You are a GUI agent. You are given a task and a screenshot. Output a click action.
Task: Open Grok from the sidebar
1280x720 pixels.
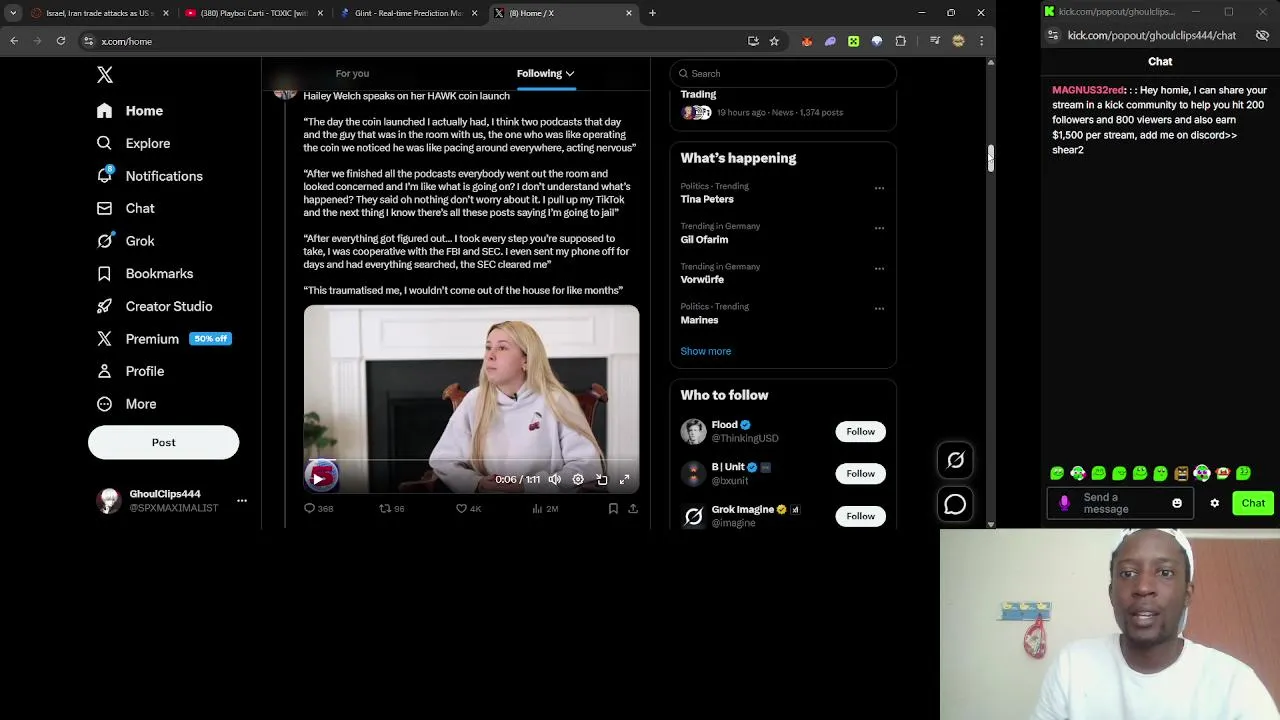click(125, 241)
